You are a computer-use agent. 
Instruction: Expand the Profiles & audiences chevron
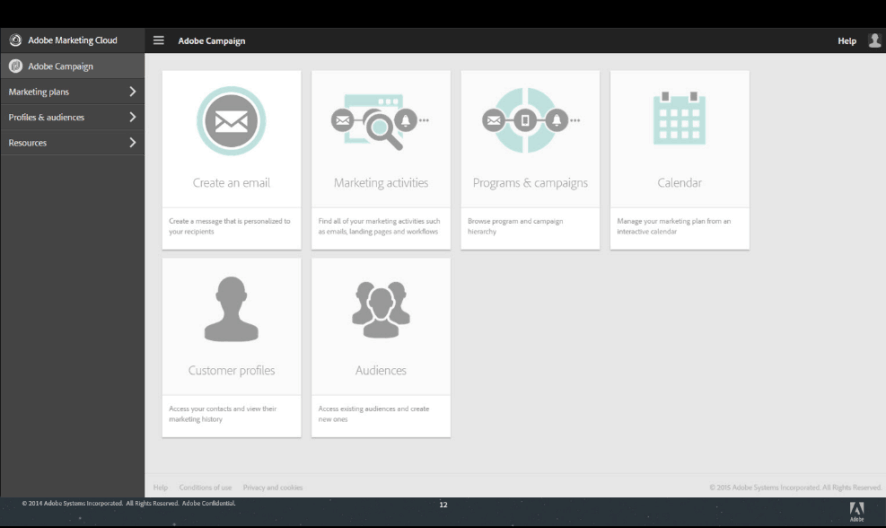point(132,117)
